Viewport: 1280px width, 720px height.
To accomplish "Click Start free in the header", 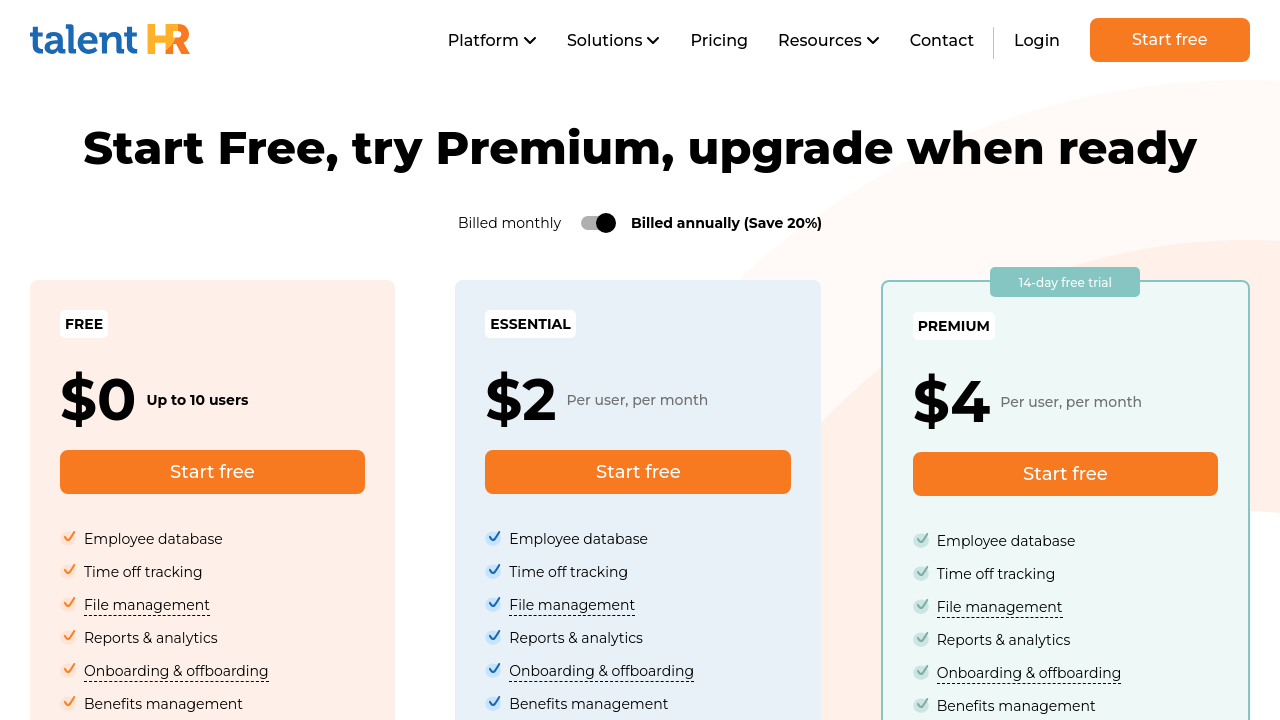I will [1169, 40].
